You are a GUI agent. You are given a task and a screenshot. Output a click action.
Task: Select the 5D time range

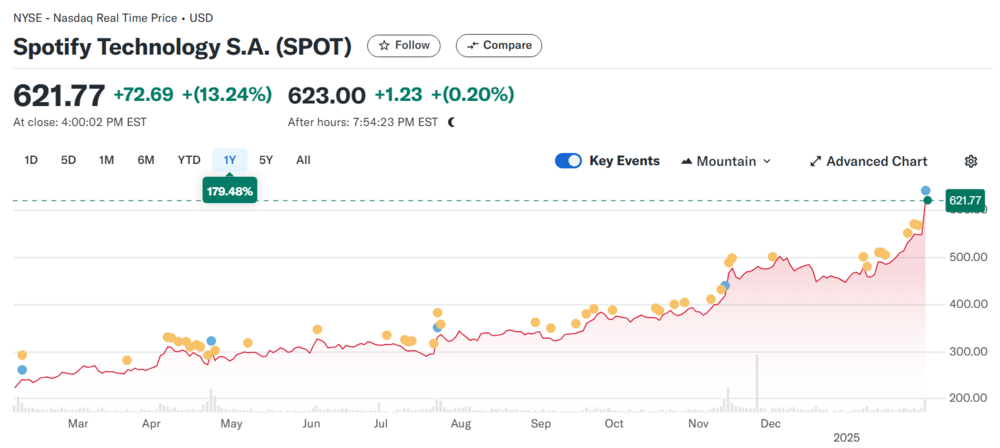click(x=68, y=160)
